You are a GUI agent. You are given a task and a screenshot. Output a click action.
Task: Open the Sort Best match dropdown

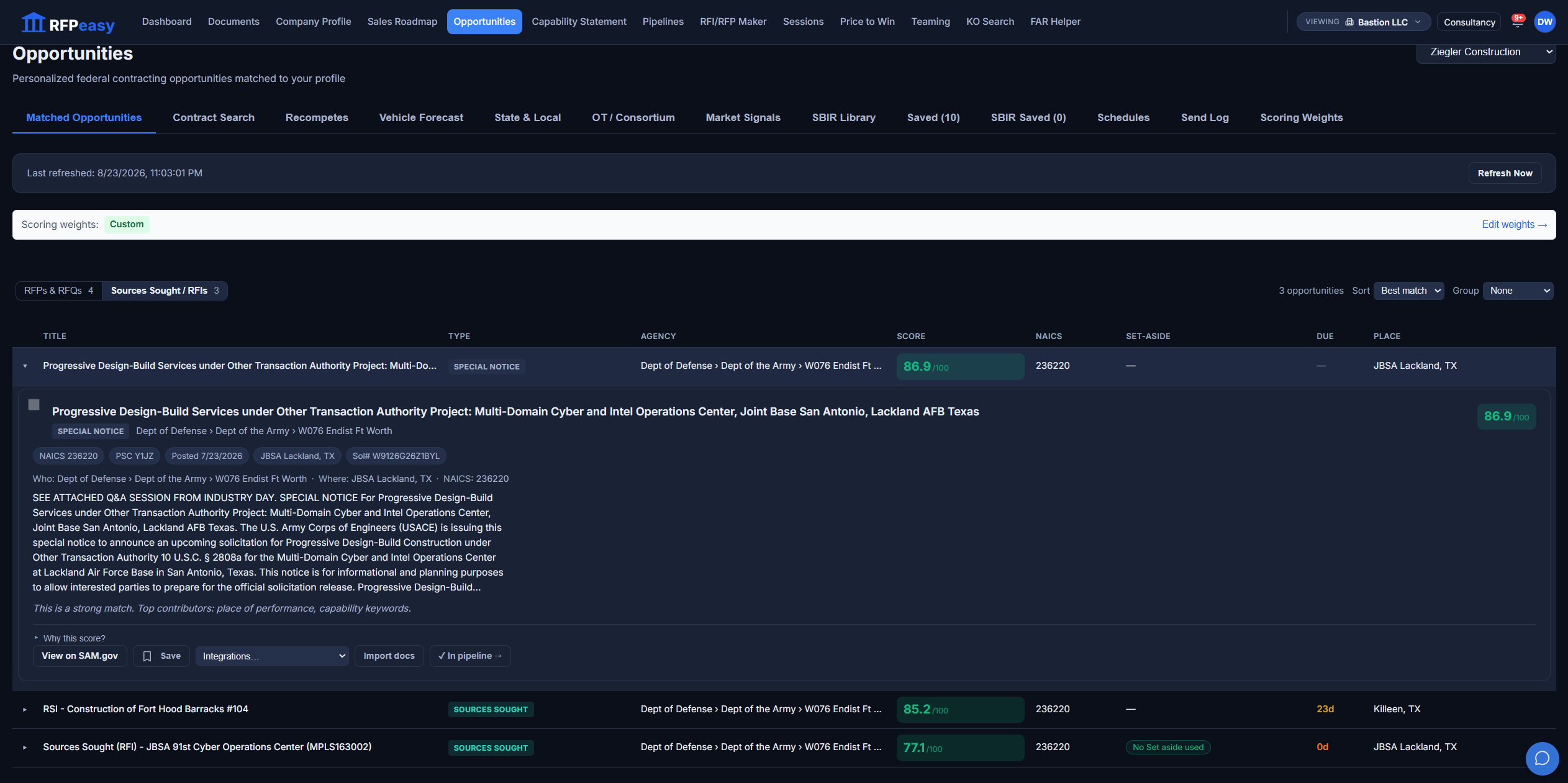click(1409, 291)
